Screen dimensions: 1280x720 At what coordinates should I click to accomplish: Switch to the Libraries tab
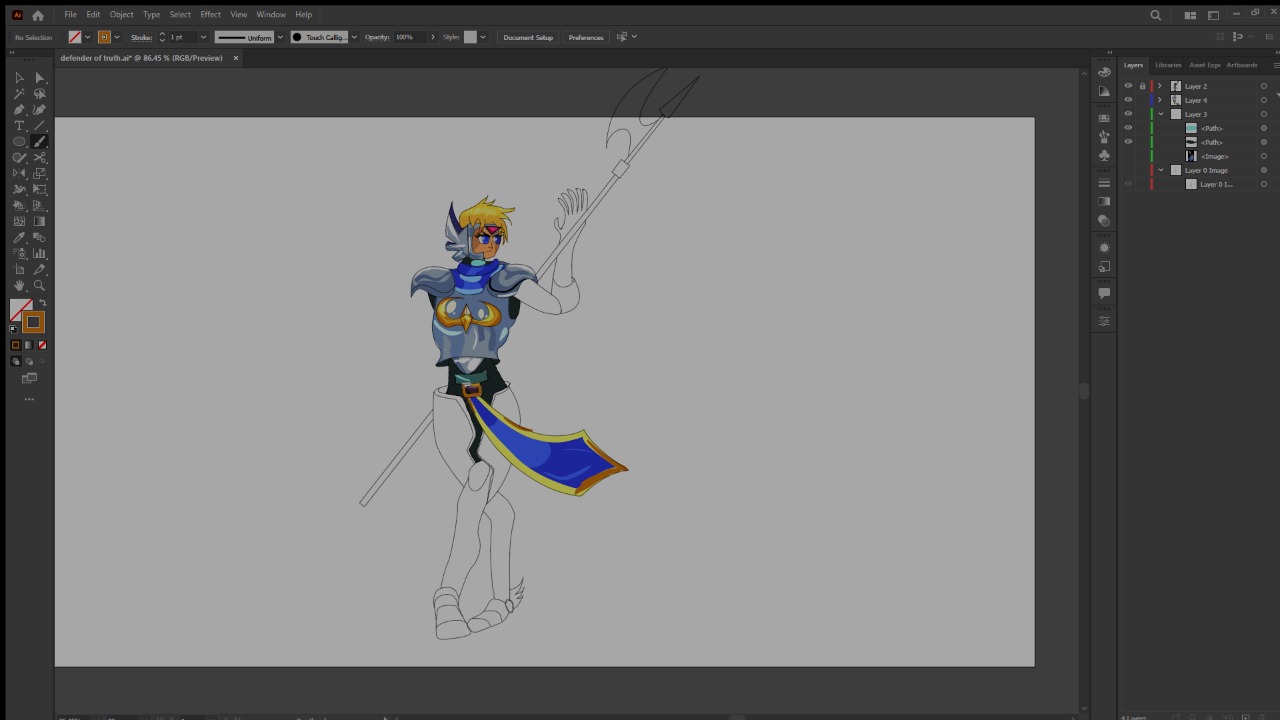[1168, 65]
